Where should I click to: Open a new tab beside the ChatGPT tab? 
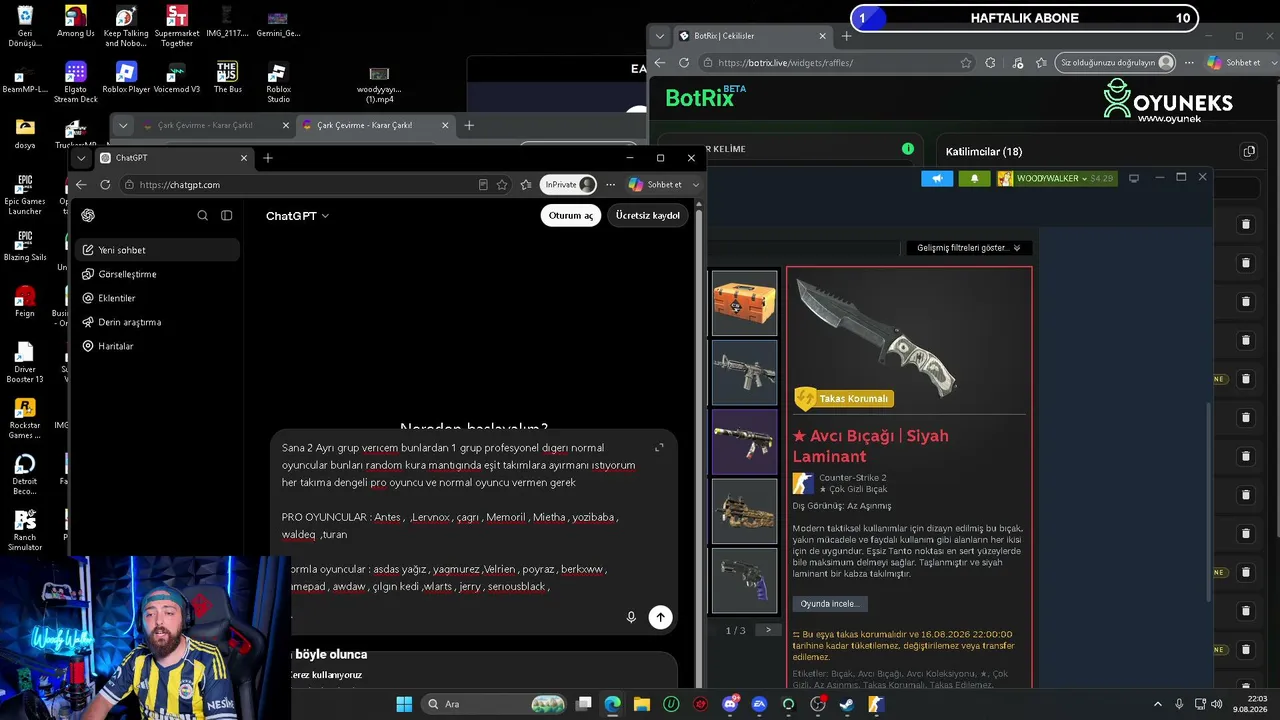click(268, 158)
